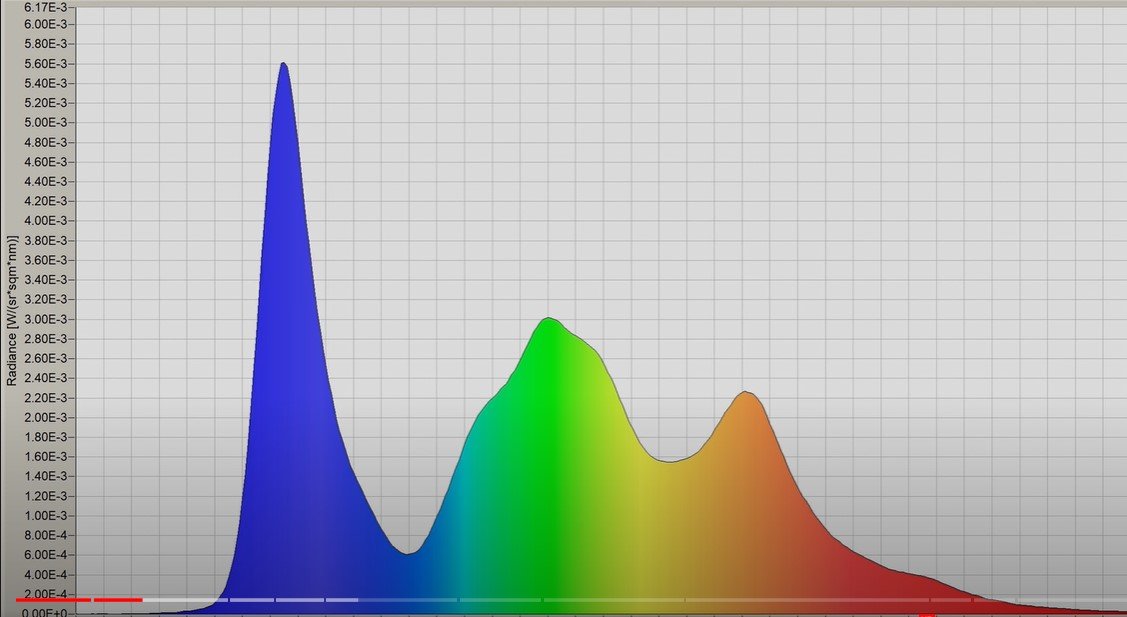Screen dimensions: 1127x617
Task: Click the orange secondary peak near 2.20E-3
Action: 746,395
